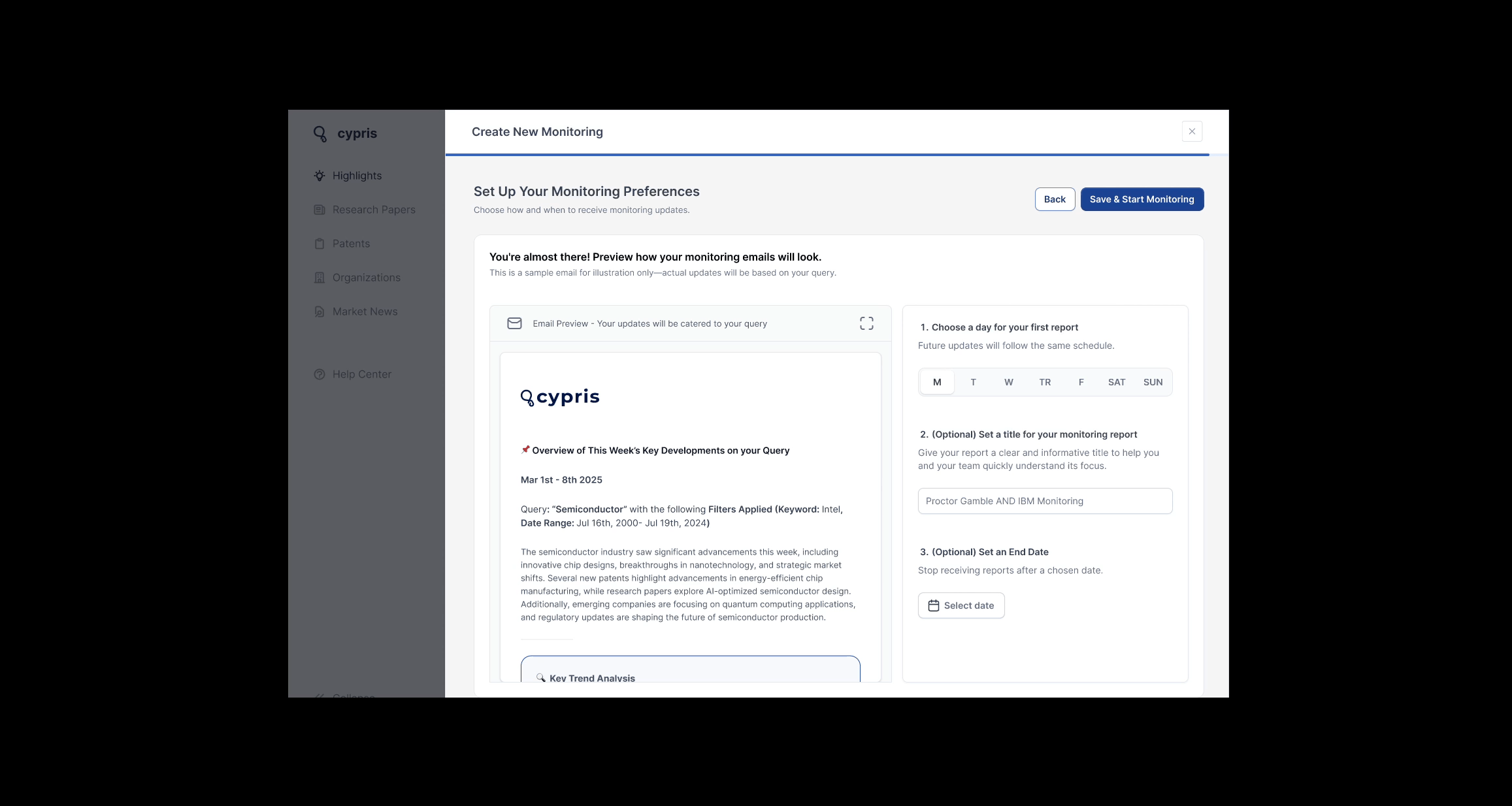Click the 'Mar 1st - 8th 2025' date text

tap(561, 479)
